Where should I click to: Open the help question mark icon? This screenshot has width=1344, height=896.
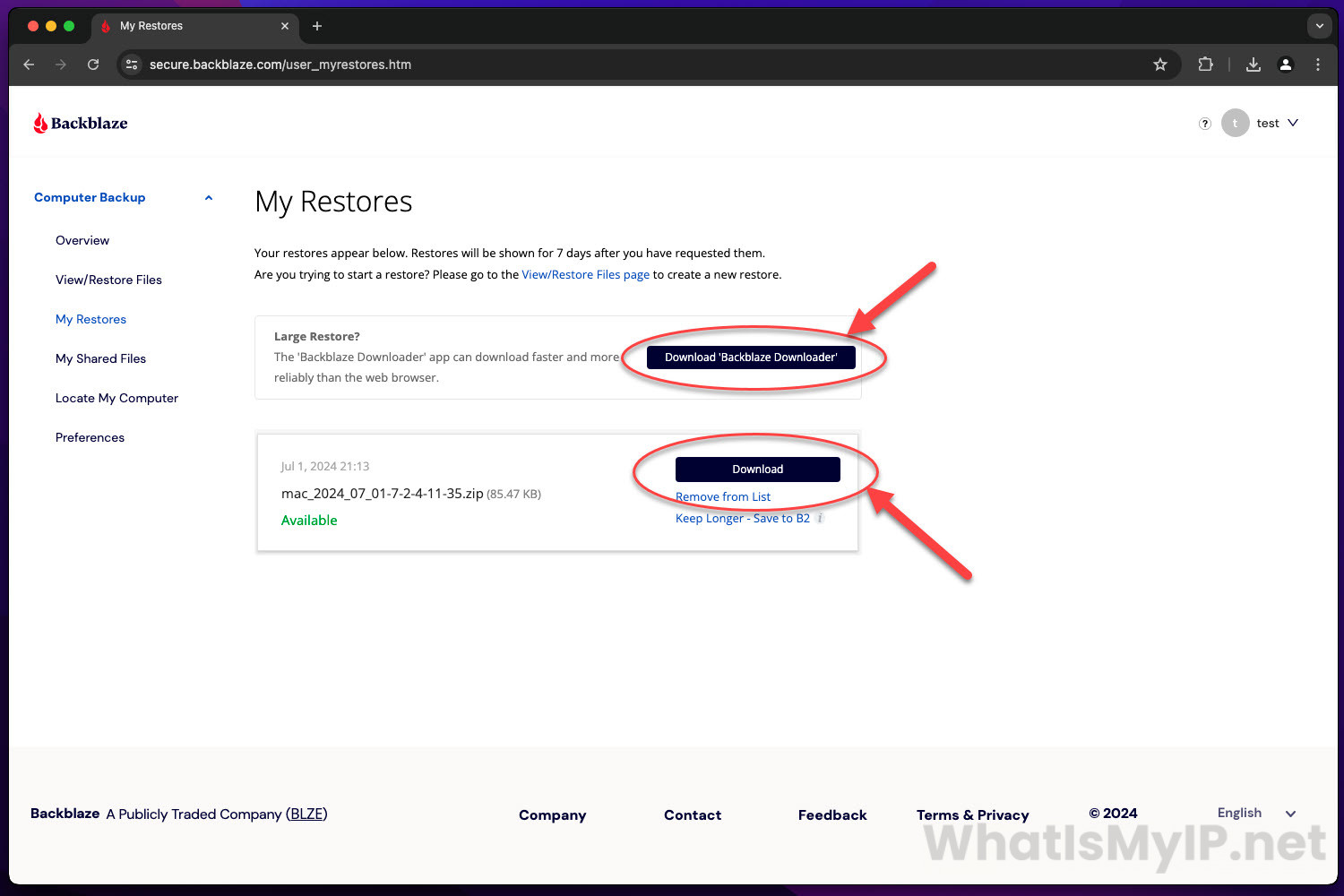pyautogui.click(x=1205, y=124)
